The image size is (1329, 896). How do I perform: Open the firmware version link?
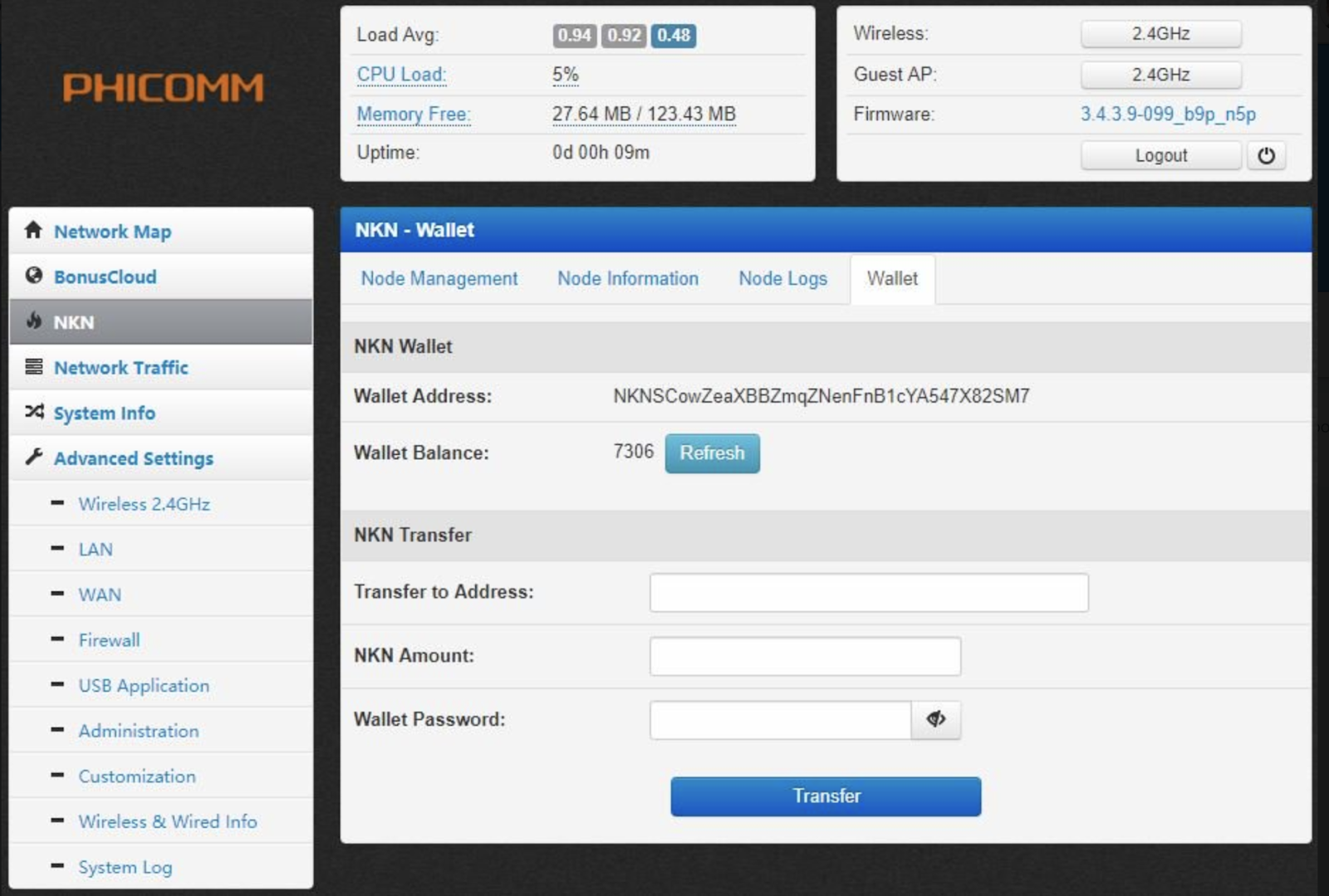click(1168, 114)
